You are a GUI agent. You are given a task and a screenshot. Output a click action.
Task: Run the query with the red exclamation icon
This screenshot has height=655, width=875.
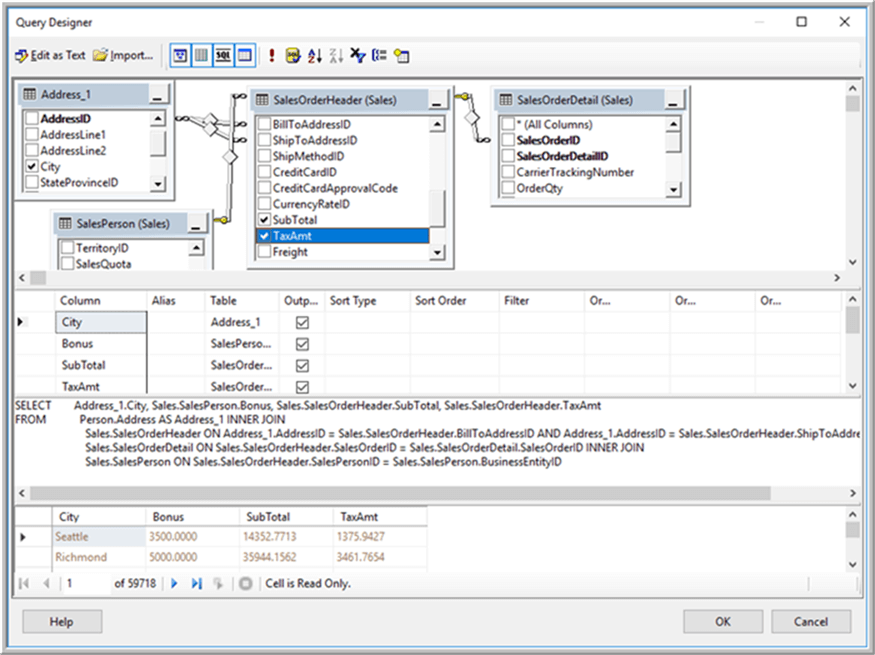pos(272,55)
